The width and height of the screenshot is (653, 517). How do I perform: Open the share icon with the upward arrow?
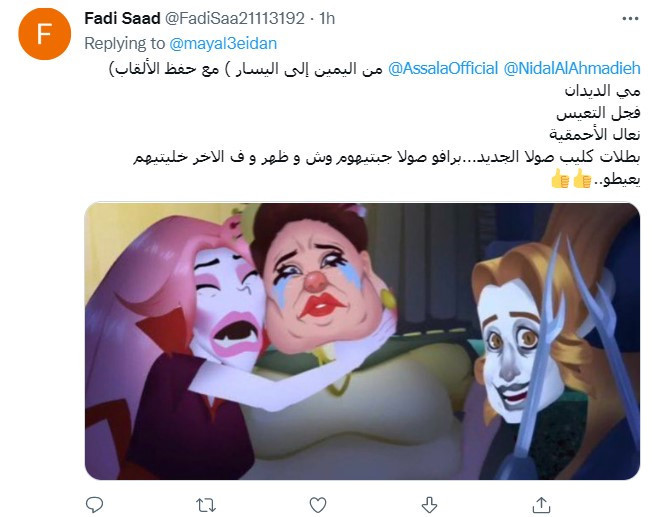click(541, 505)
